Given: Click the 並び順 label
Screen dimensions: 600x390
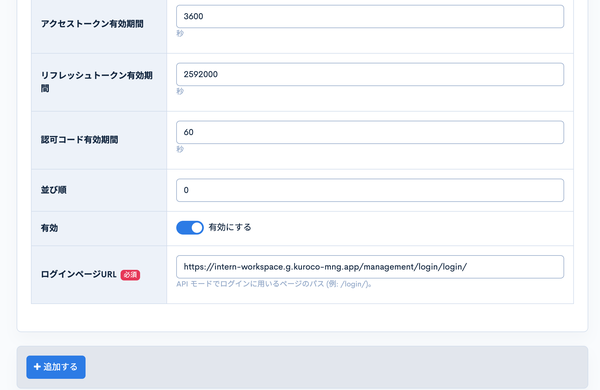Looking at the screenshot, I should pyautogui.click(x=54, y=190).
